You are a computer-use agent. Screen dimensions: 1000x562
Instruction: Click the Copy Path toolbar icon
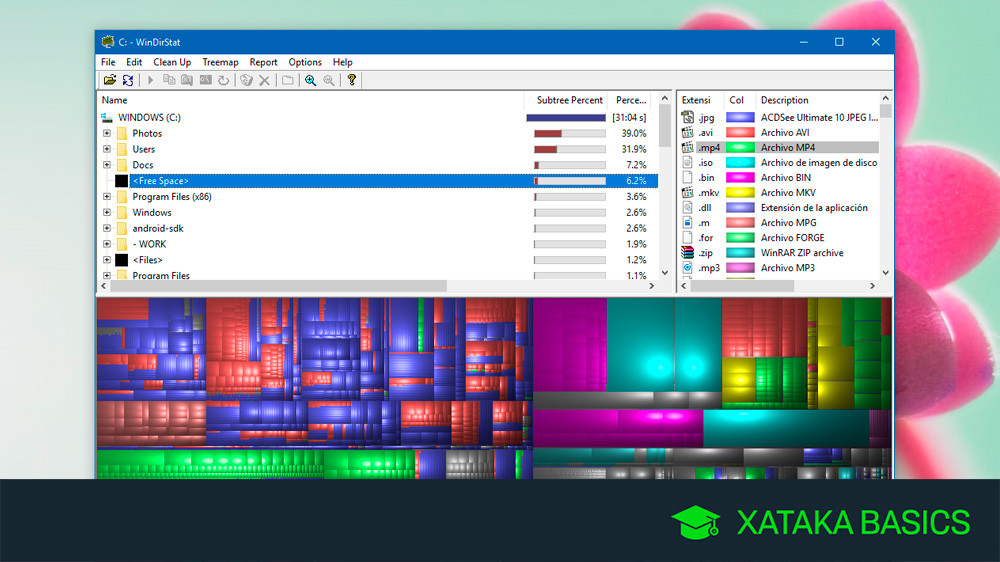[x=169, y=80]
